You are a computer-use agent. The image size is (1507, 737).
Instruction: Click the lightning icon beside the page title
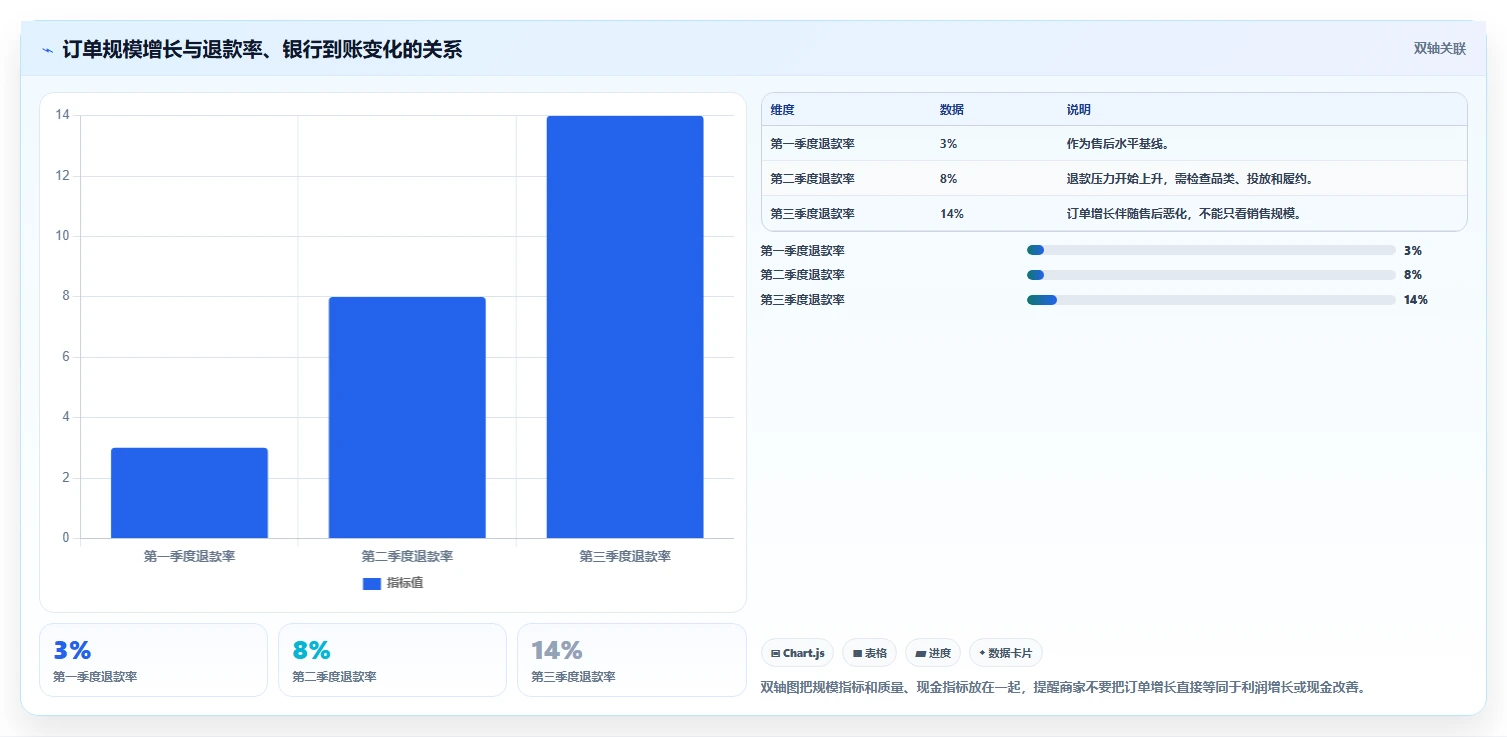point(47,50)
